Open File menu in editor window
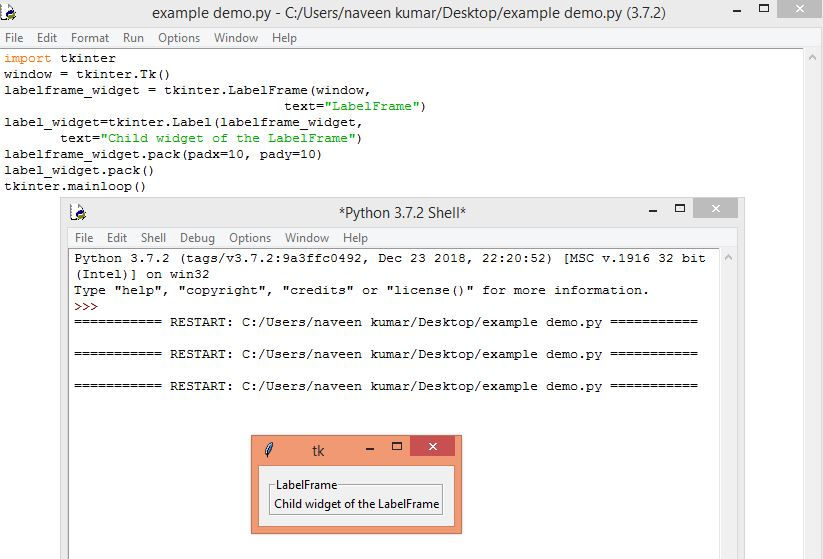 point(14,38)
